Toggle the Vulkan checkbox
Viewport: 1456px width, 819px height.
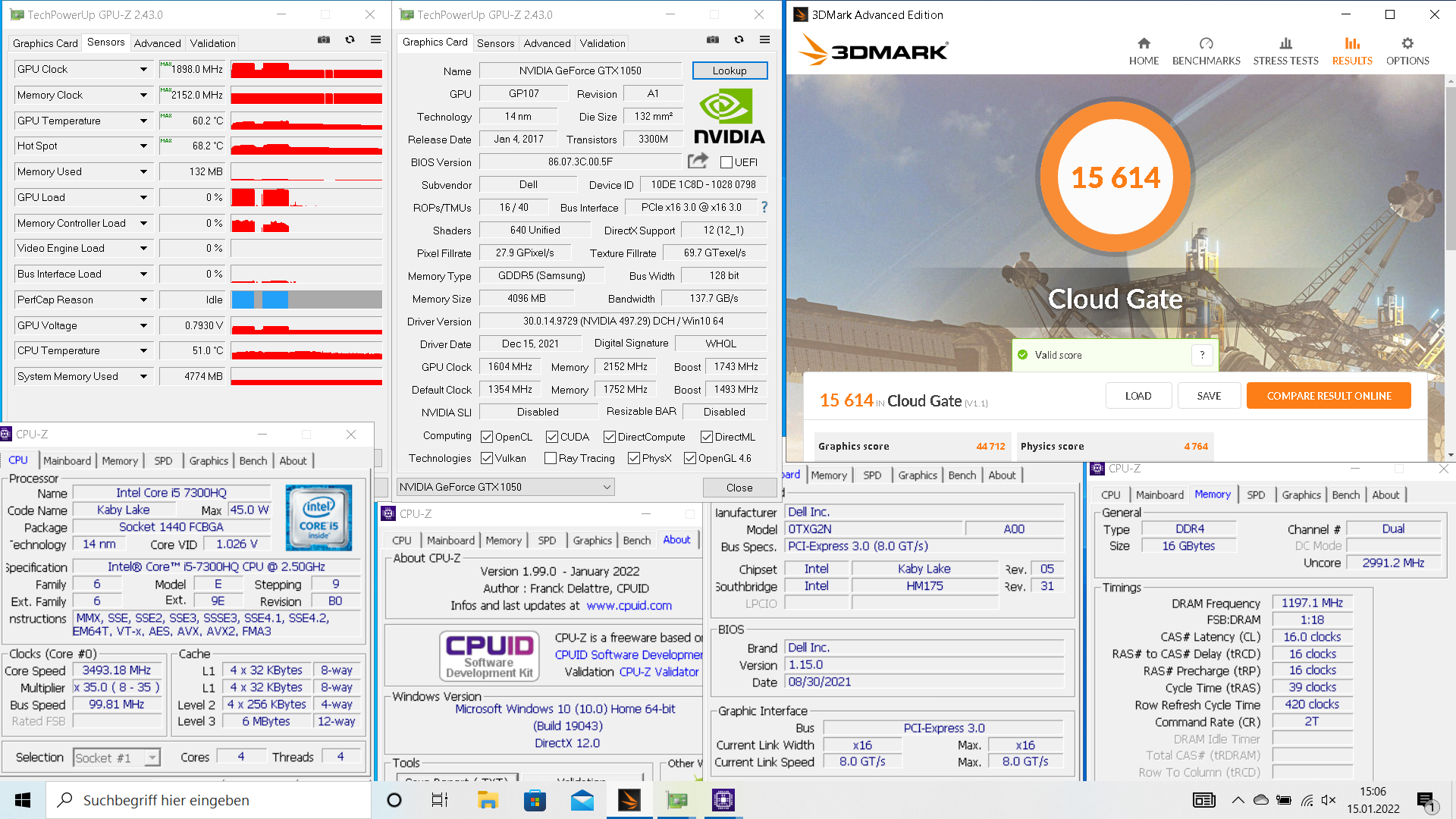(x=487, y=458)
